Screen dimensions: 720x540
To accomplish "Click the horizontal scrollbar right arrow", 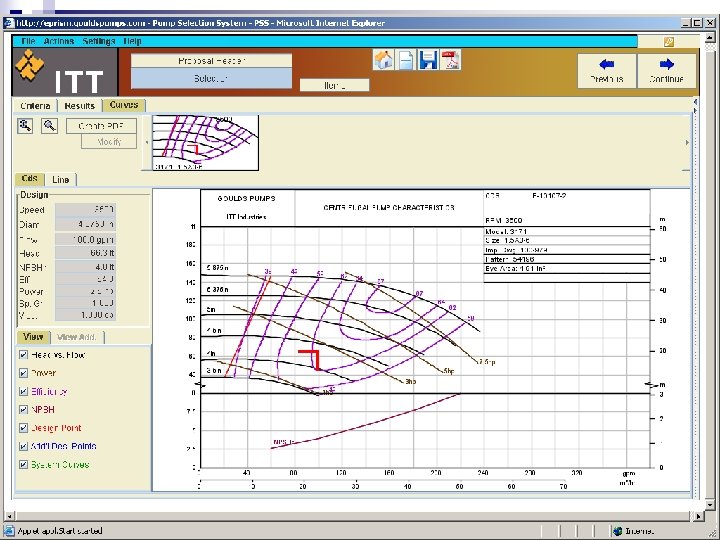I will pyautogui.click(x=698, y=516).
